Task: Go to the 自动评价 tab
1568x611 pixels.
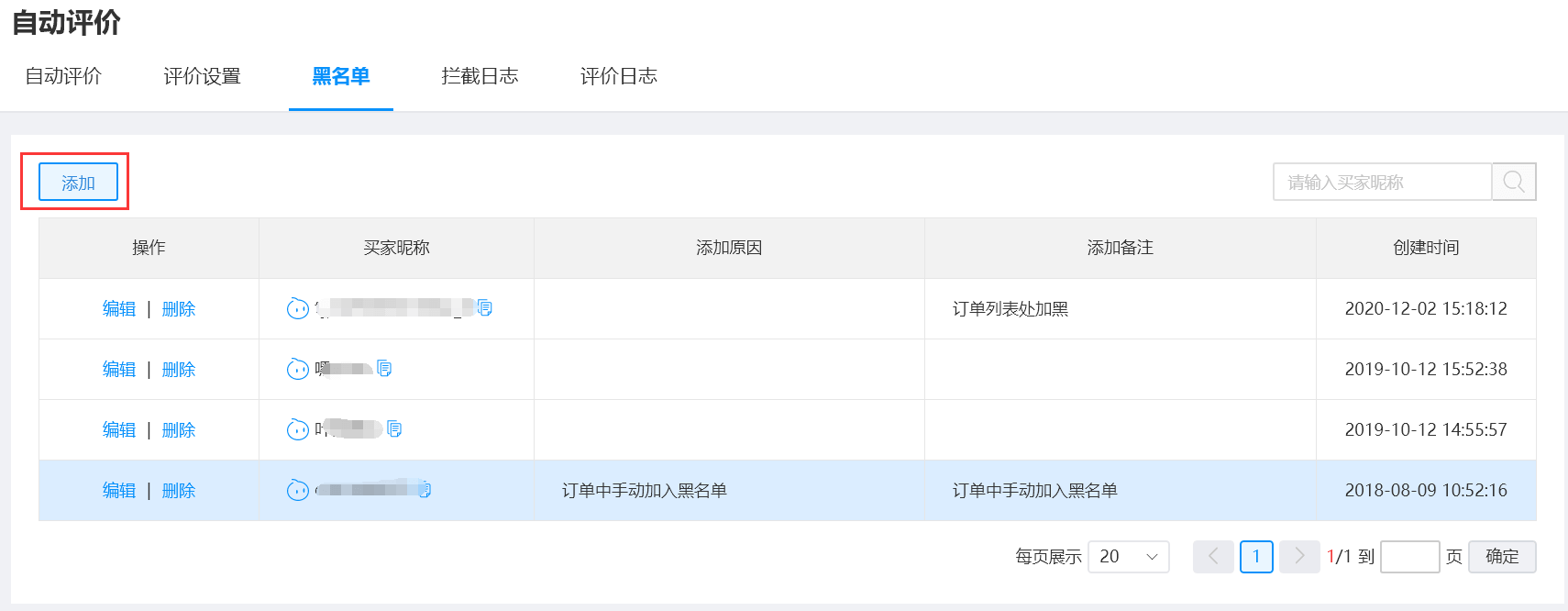Action: [x=63, y=76]
